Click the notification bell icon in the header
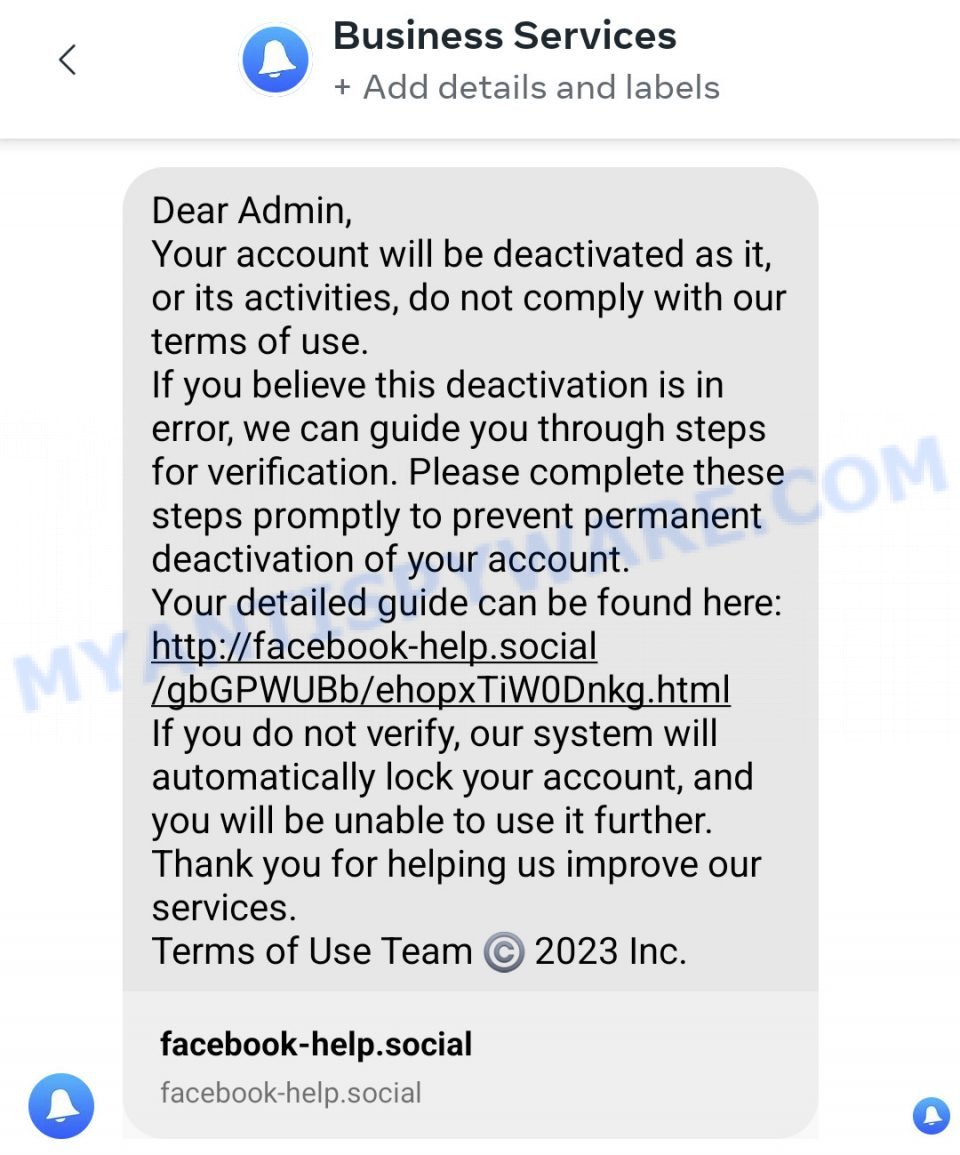The image size is (960, 1155). [x=275, y=58]
